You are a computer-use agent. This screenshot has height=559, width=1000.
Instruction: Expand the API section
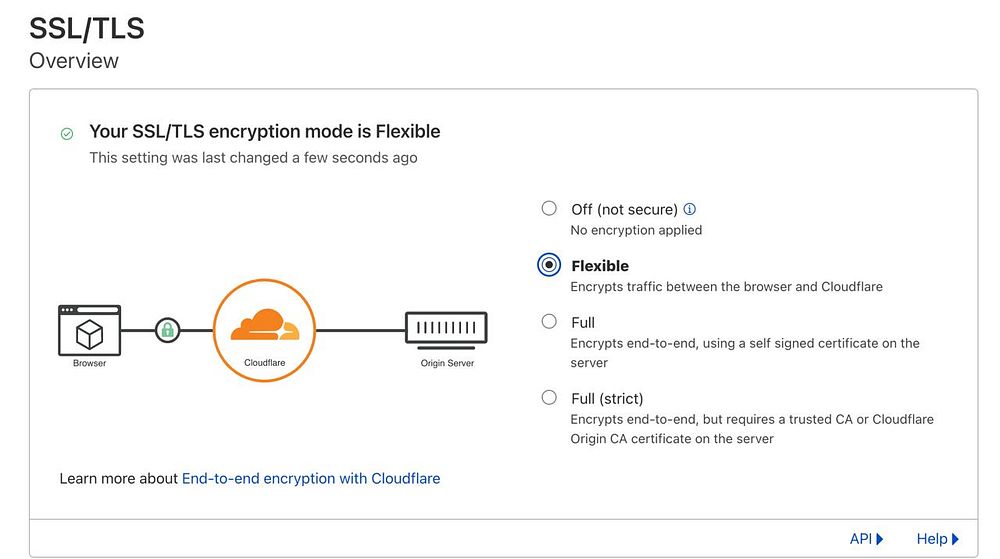(x=866, y=539)
